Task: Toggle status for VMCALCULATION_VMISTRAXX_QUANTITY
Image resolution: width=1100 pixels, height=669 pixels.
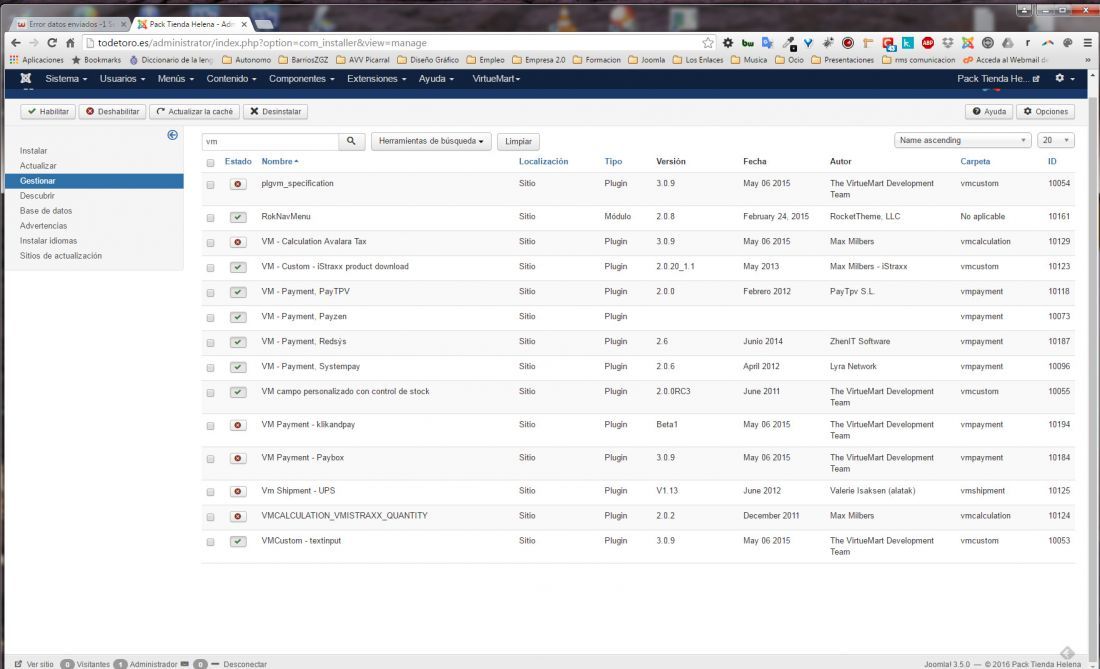Action: pos(238,516)
